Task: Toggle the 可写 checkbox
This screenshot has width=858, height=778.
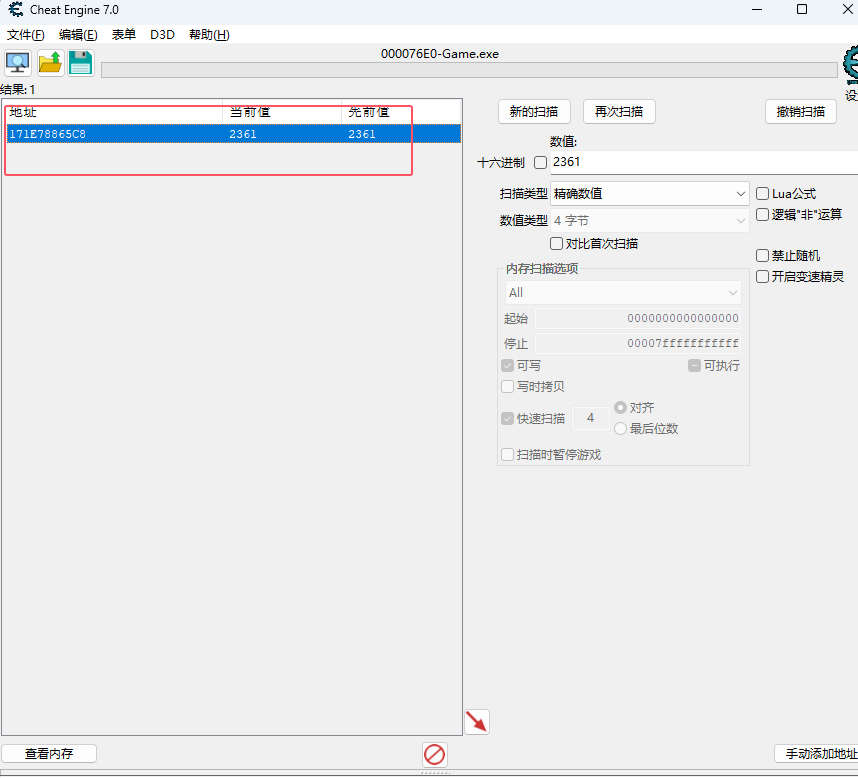Action: click(507, 365)
